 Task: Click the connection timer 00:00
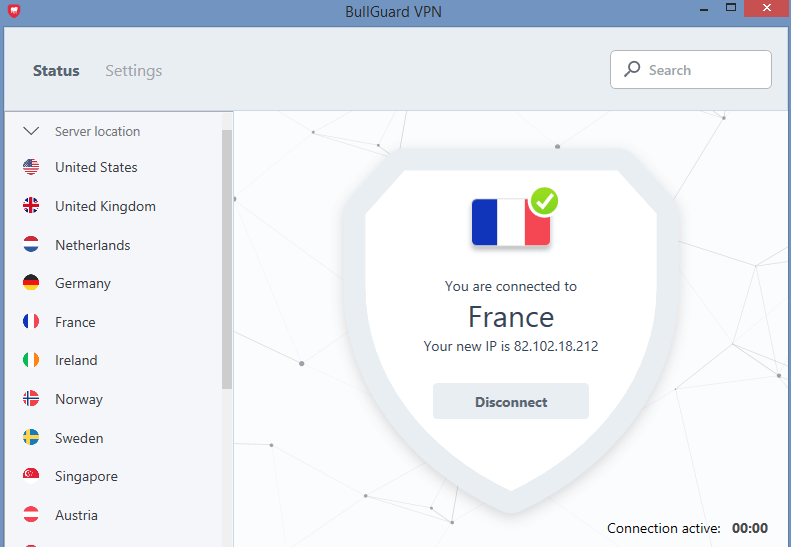click(x=750, y=528)
